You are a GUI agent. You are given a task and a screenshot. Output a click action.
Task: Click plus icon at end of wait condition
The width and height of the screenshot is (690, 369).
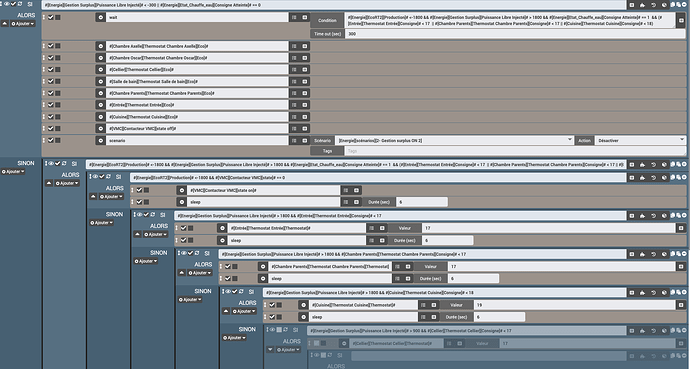pyautogui.click(x=681, y=20)
